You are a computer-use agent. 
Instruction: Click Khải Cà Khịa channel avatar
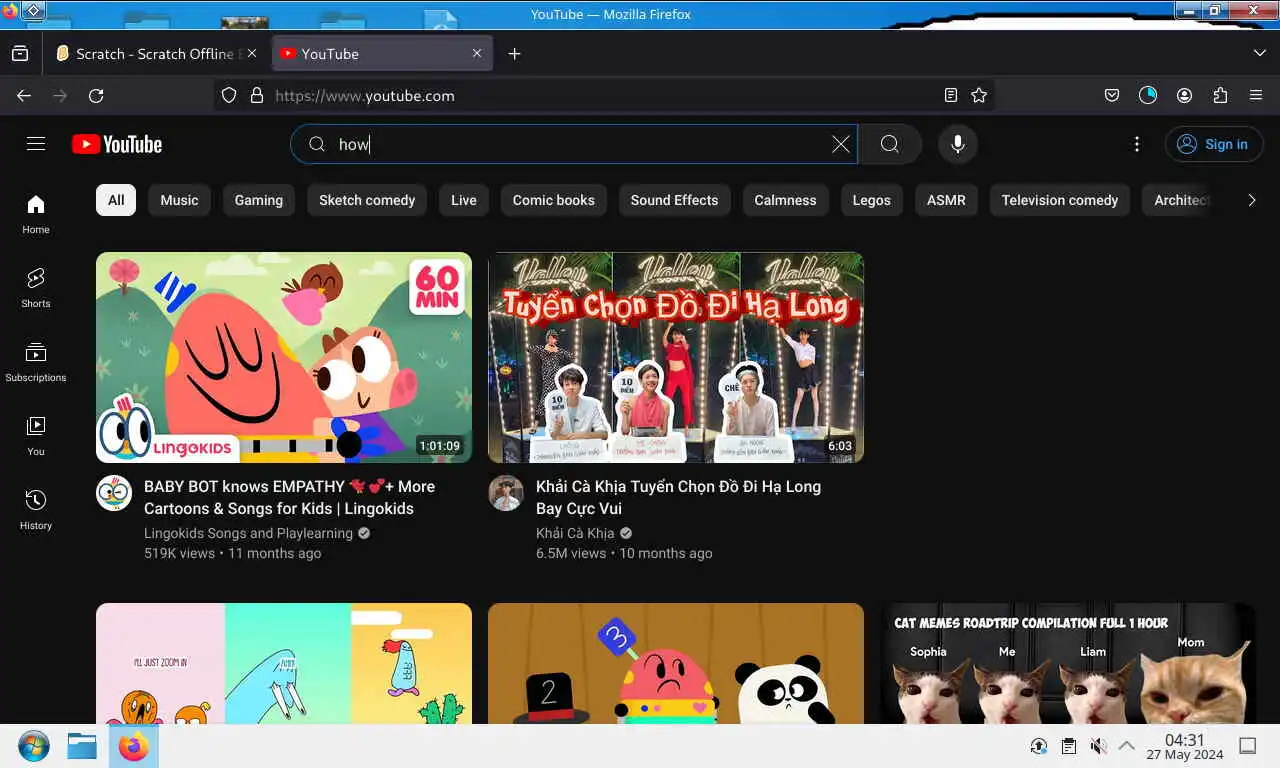(x=506, y=493)
